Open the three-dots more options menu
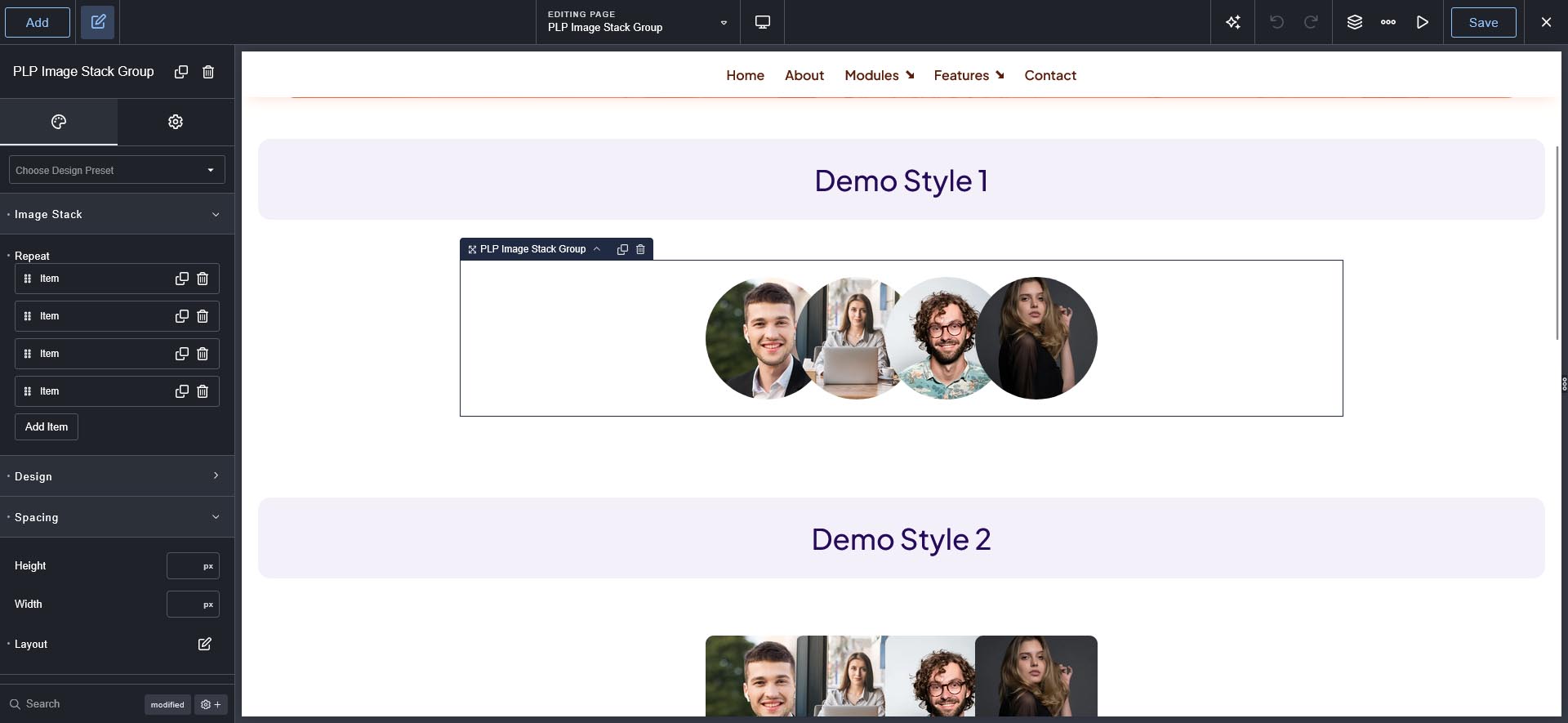1568x723 pixels. pyautogui.click(x=1388, y=22)
